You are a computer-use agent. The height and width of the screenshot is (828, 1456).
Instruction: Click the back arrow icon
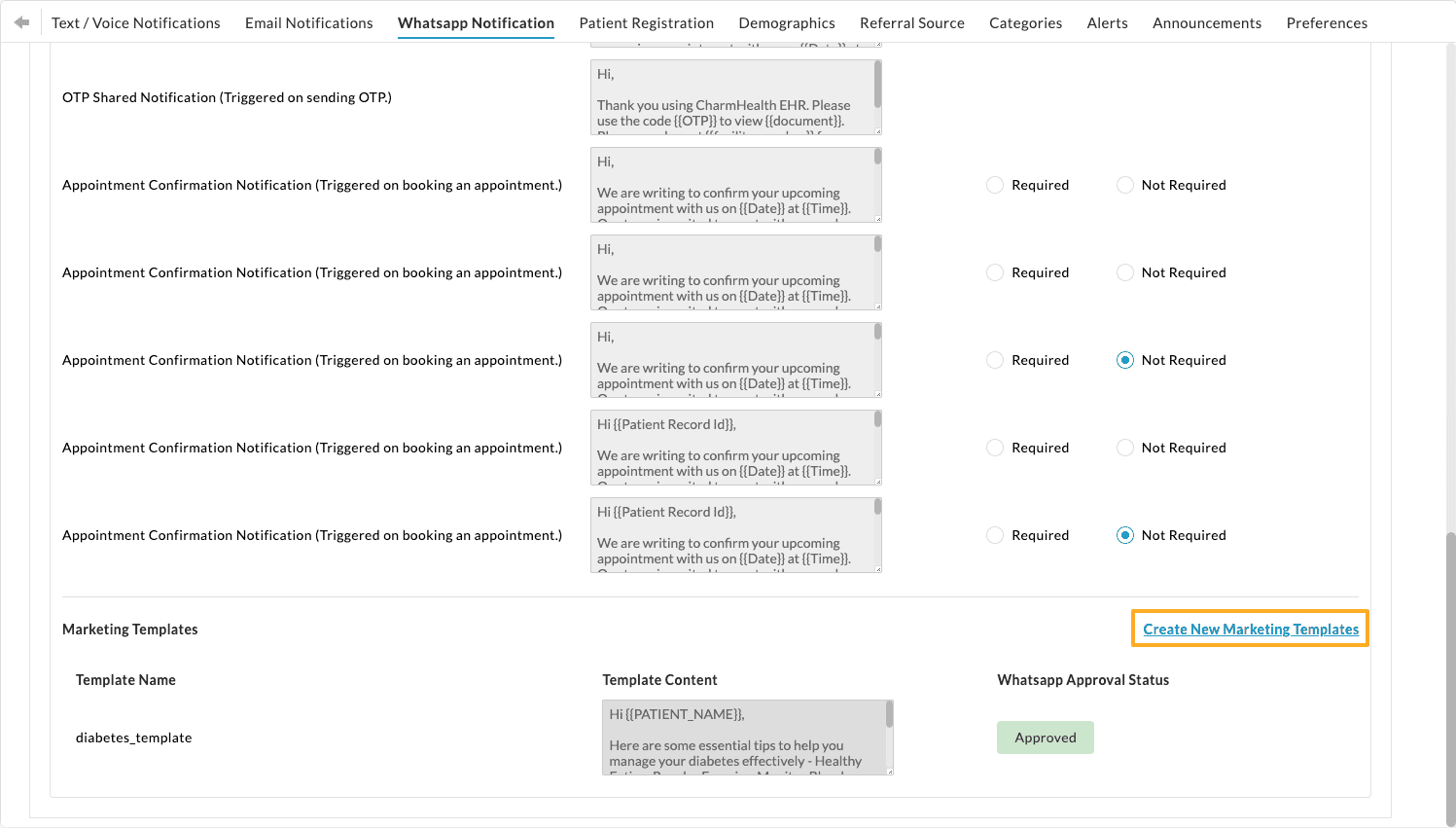[x=20, y=21]
